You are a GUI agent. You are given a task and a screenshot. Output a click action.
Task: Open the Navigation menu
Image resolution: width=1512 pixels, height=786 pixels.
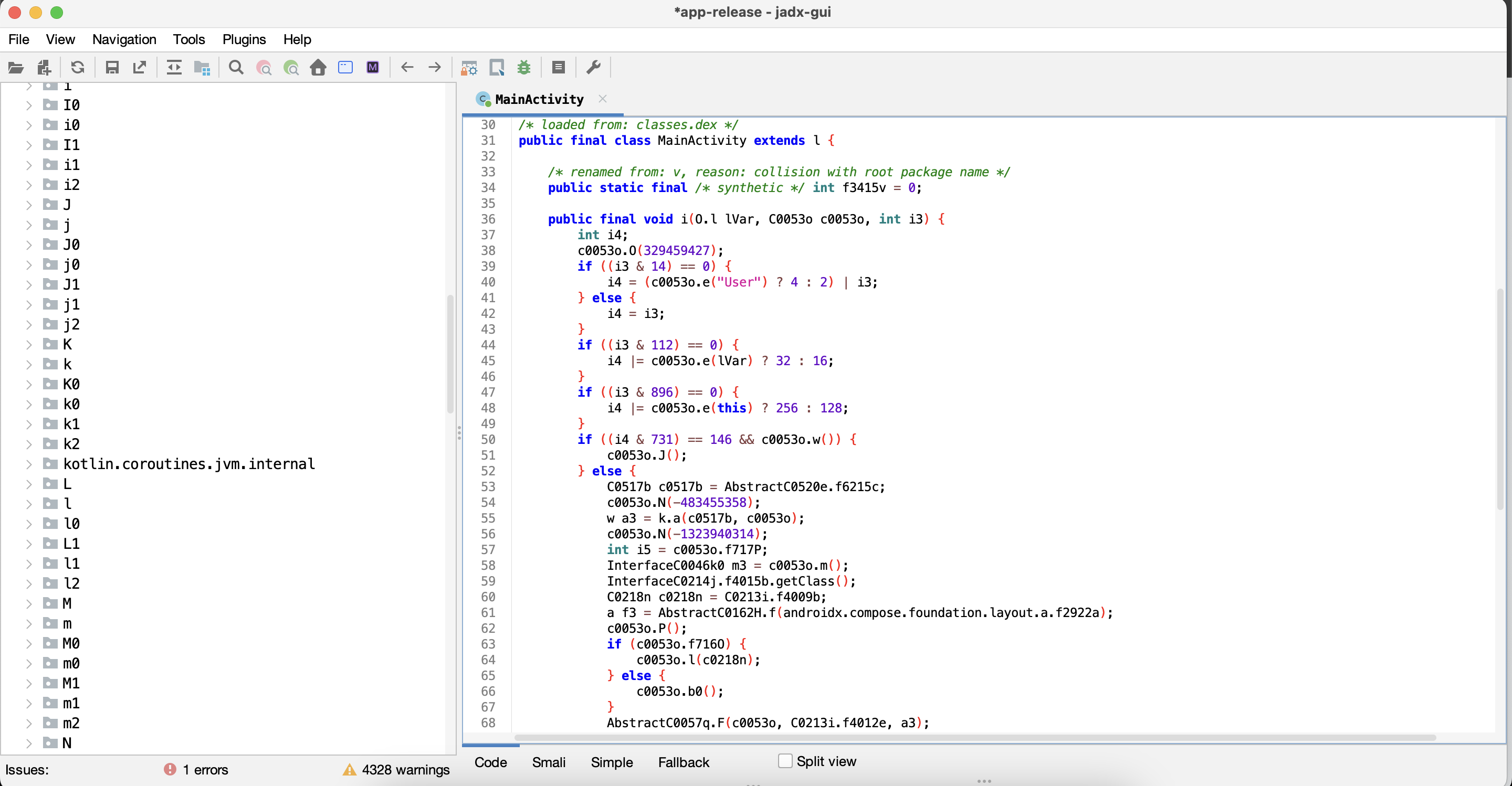[124, 39]
